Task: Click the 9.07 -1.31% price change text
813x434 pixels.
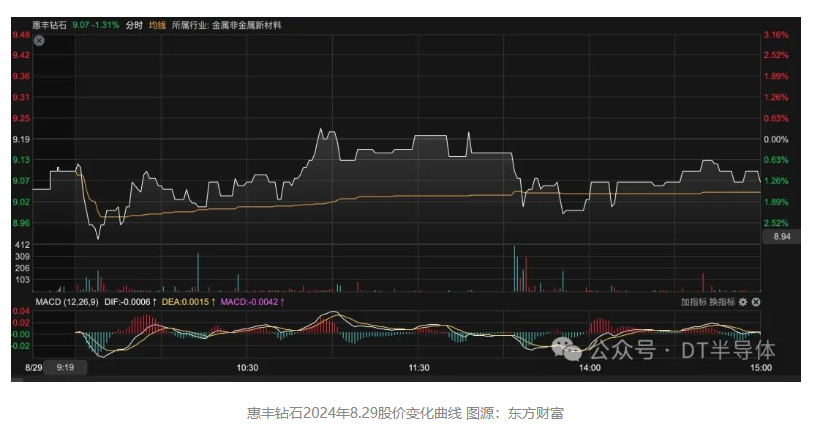Action: [95, 25]
